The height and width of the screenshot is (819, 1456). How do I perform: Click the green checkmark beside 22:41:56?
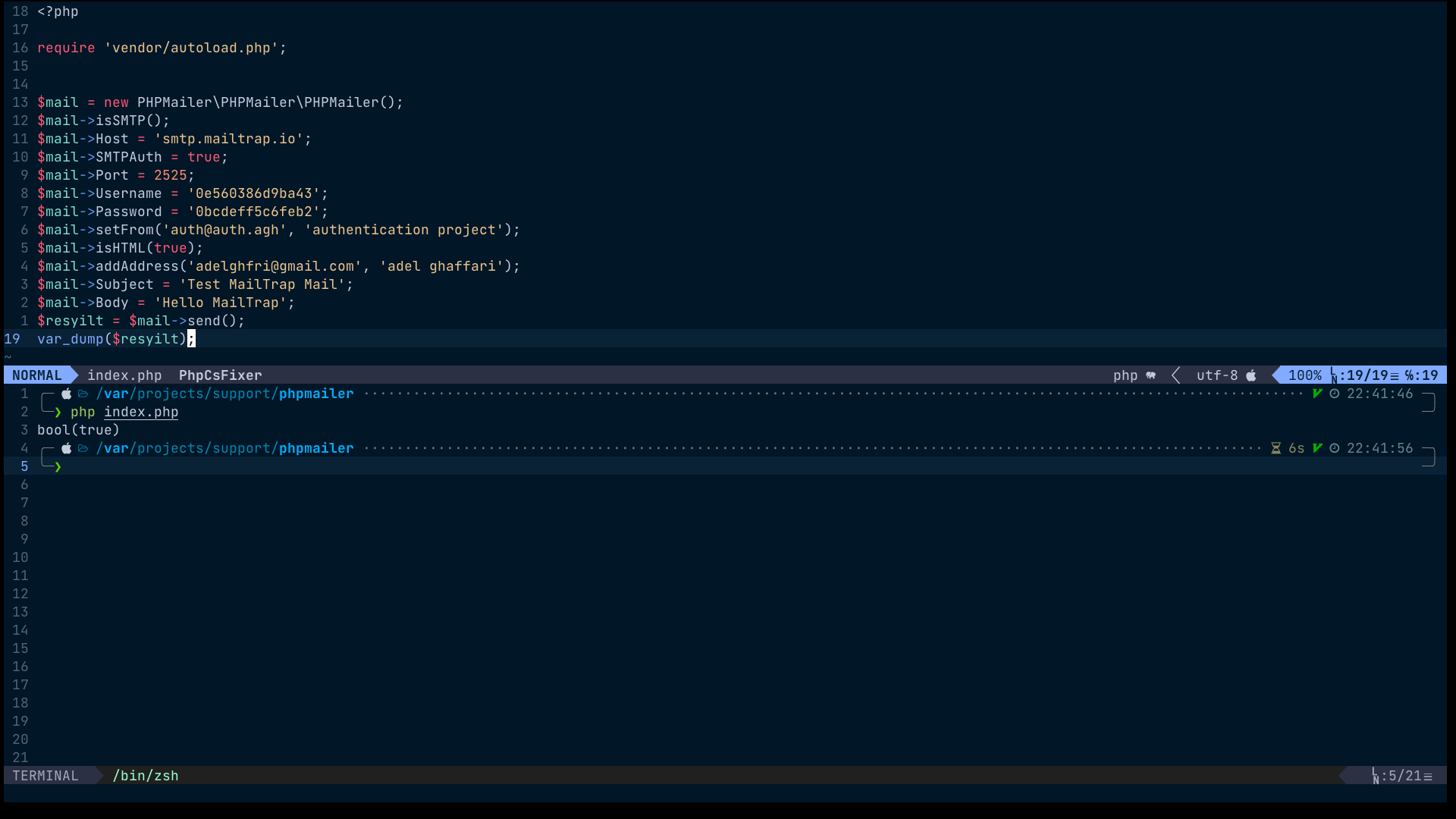(x=1317, y=448)
